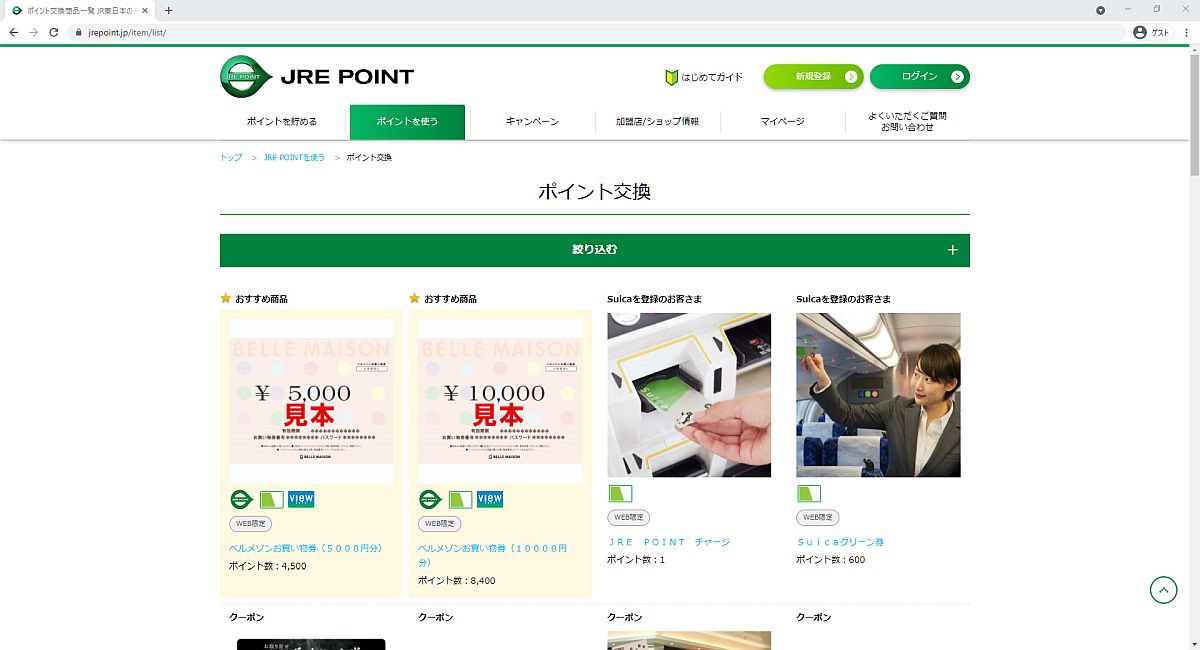Click the ポイント交換 page heading

595,191
